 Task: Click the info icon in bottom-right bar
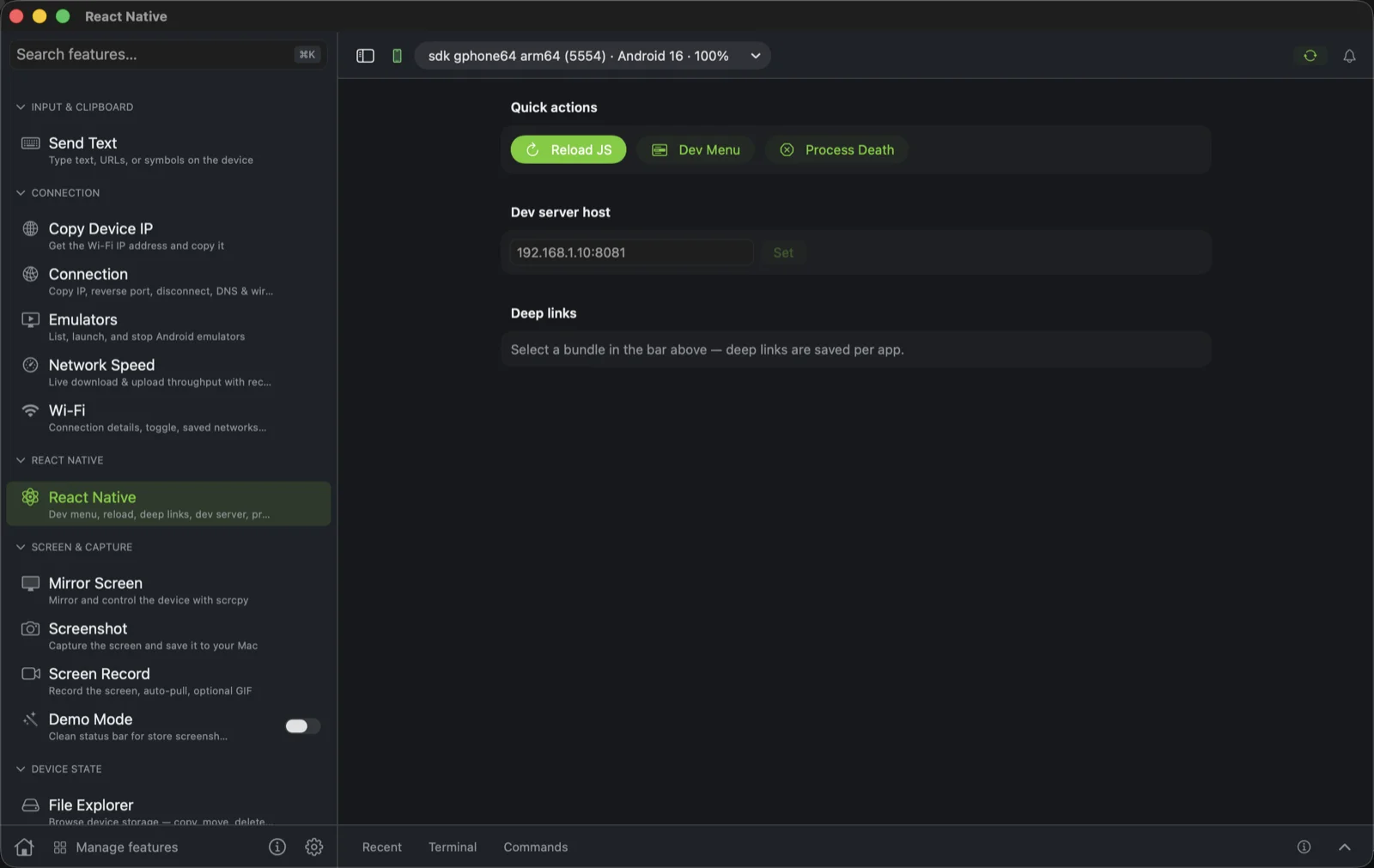pyautogui.click(x=1304, y=847)
